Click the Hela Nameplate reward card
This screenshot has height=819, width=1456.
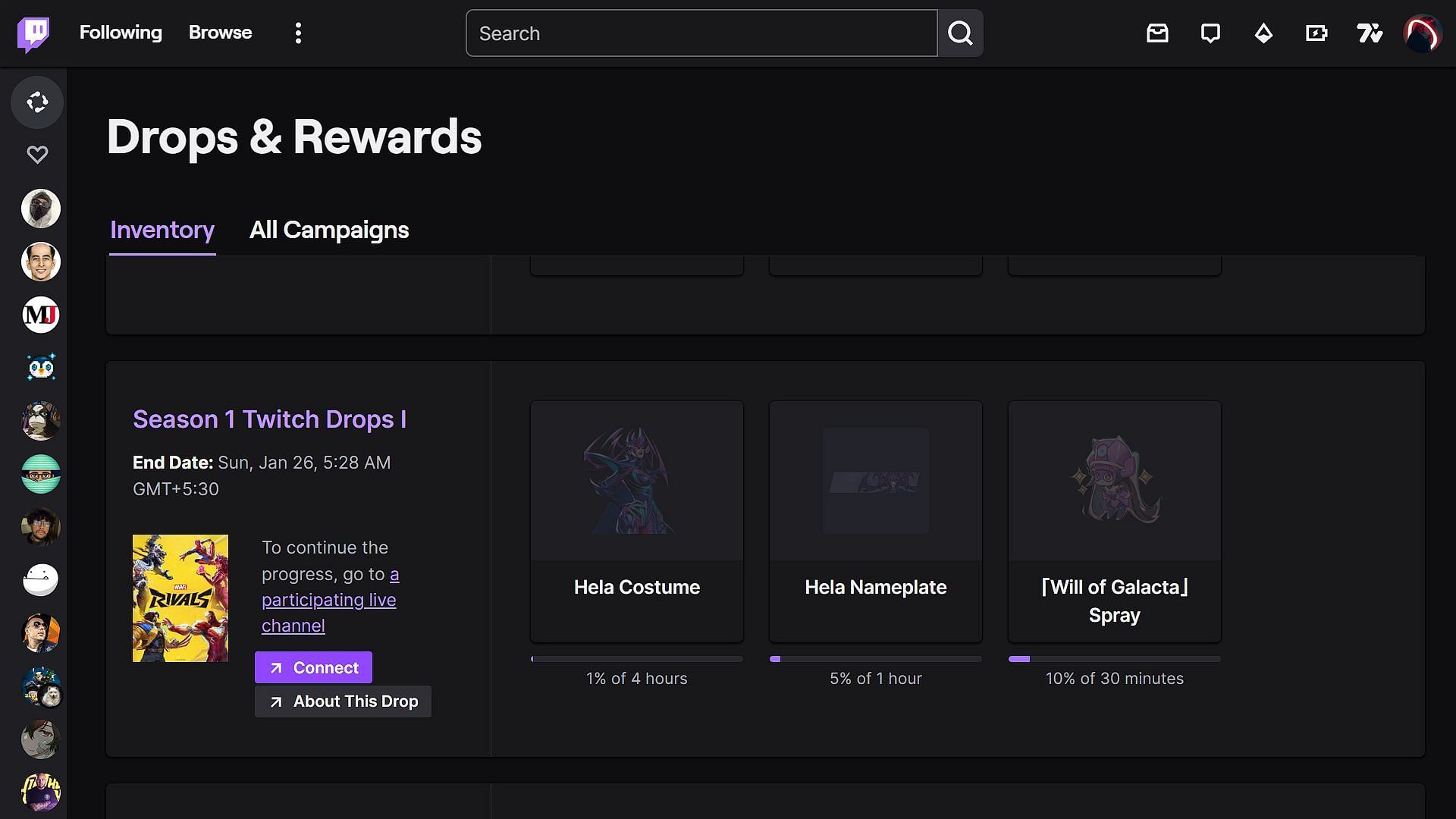click(875, 520)
